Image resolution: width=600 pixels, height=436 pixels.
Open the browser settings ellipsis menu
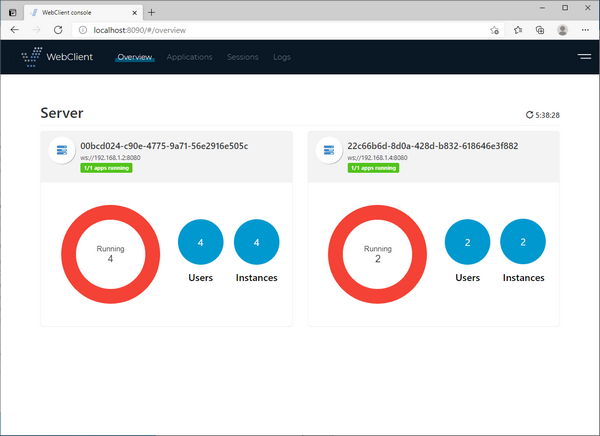coord(585,30)
